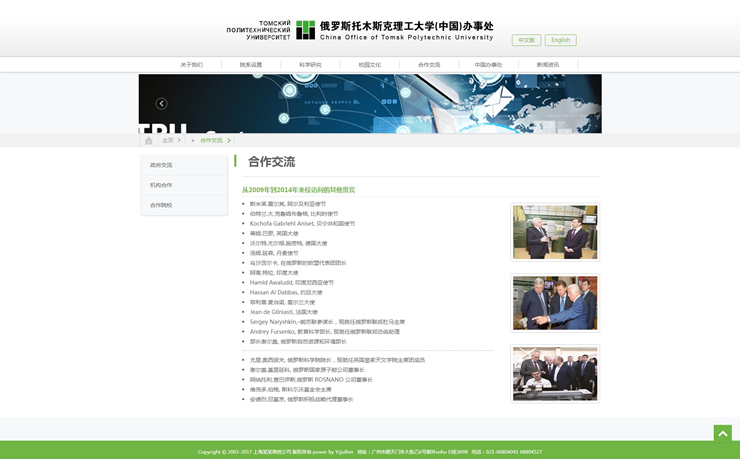Go to previous banner slide arrow

(161, 103)
